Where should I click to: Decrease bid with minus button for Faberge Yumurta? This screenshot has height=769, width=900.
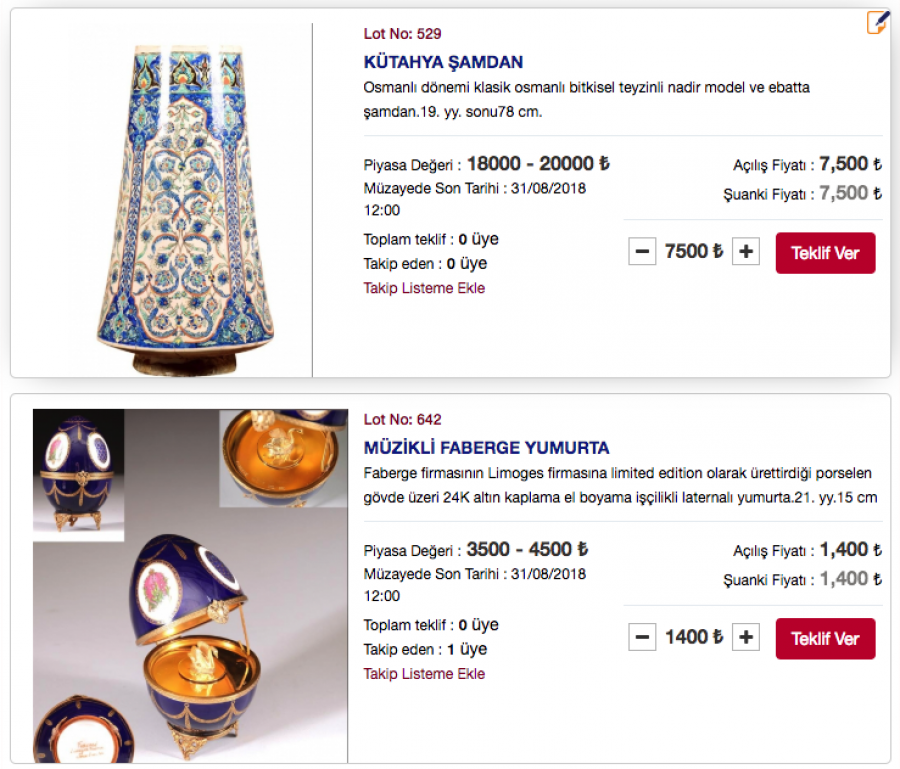point(642,637)
